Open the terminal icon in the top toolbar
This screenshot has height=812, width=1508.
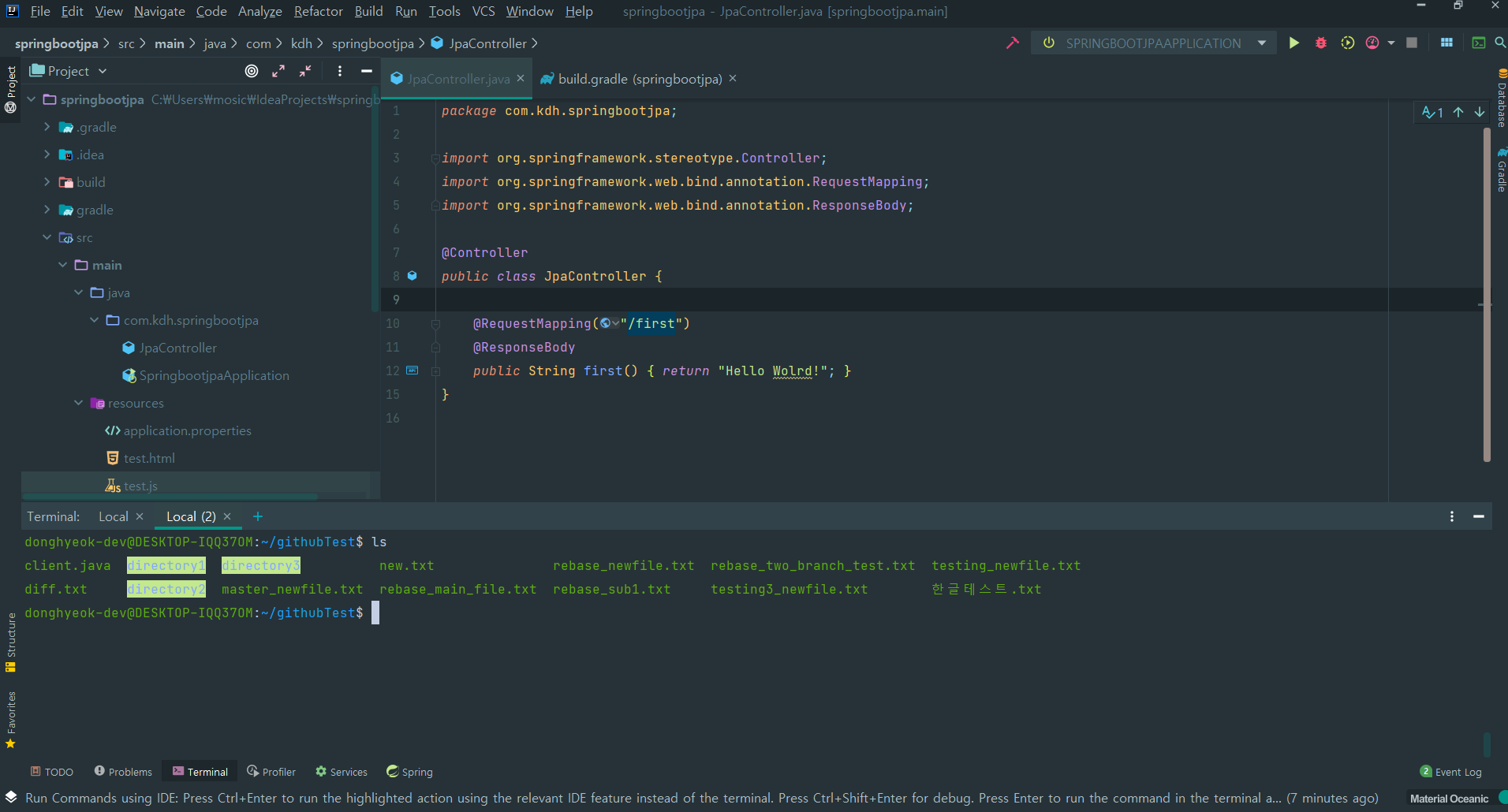(x=1479, y=43)
